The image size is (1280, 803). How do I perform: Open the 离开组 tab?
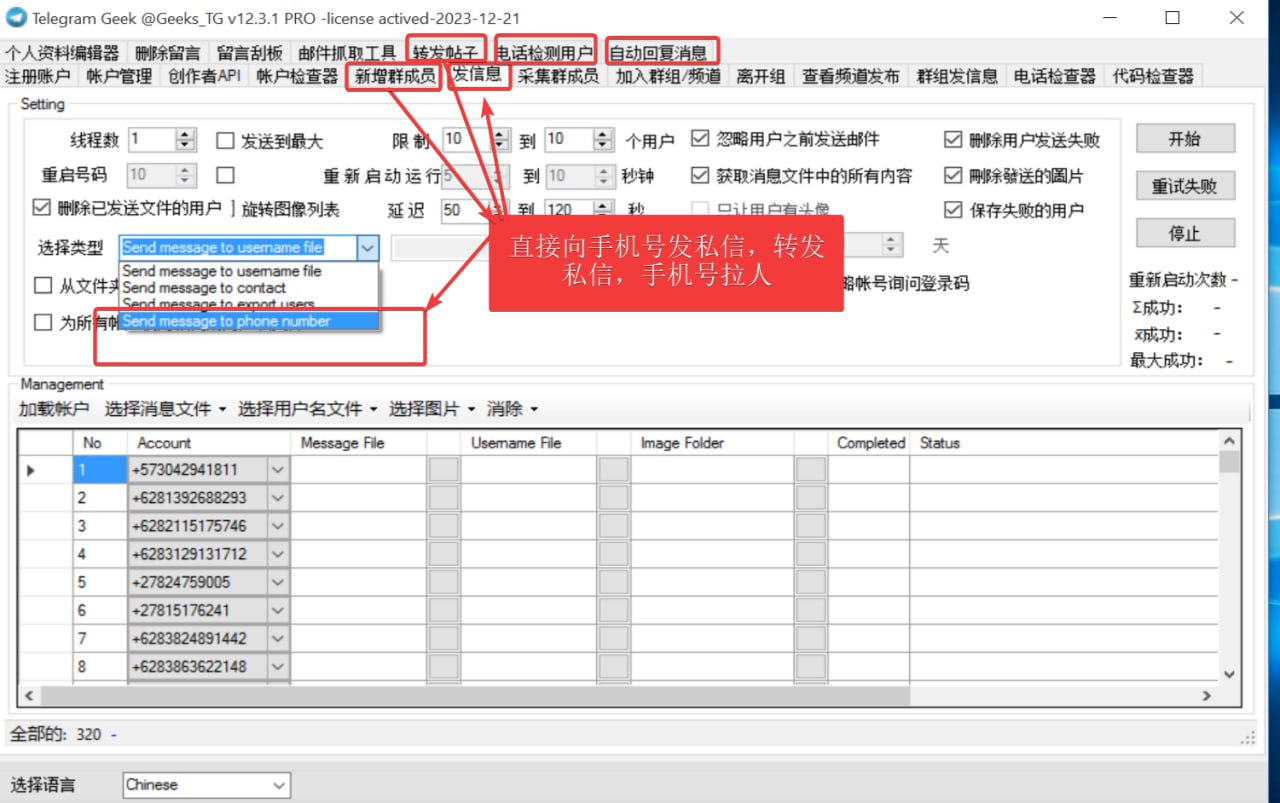[761, 76]
